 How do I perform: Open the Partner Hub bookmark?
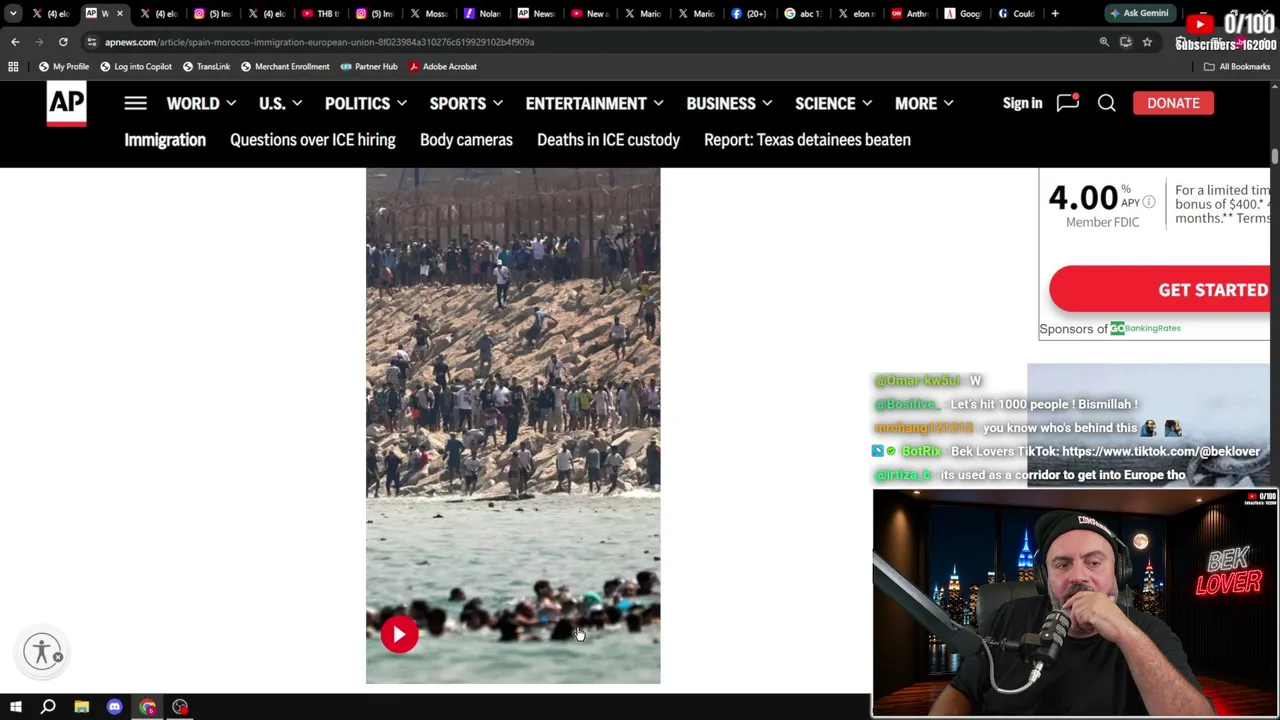[x=369, y=66]
